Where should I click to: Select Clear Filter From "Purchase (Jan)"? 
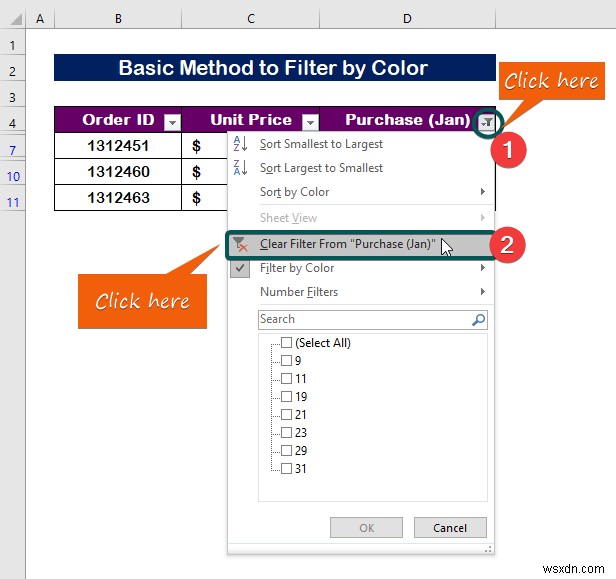[x=361, y=244]
